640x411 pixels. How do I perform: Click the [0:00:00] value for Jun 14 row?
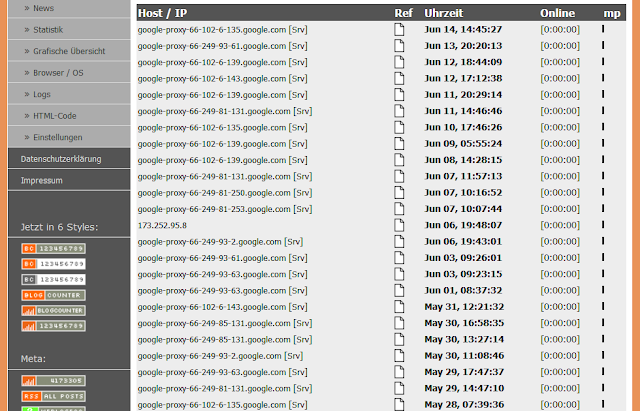point(560,29)
